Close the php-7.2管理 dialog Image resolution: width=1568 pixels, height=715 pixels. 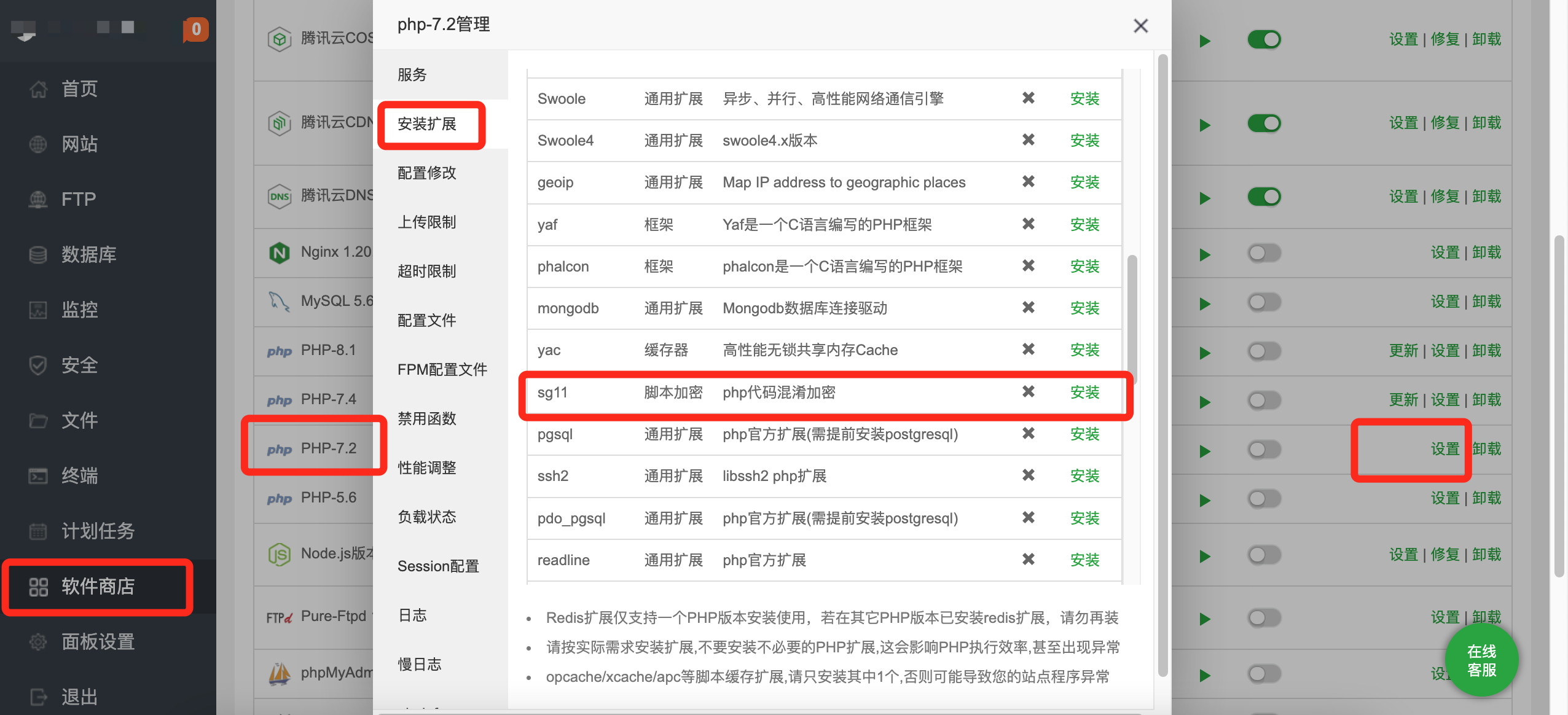(x=1140, y=26)
